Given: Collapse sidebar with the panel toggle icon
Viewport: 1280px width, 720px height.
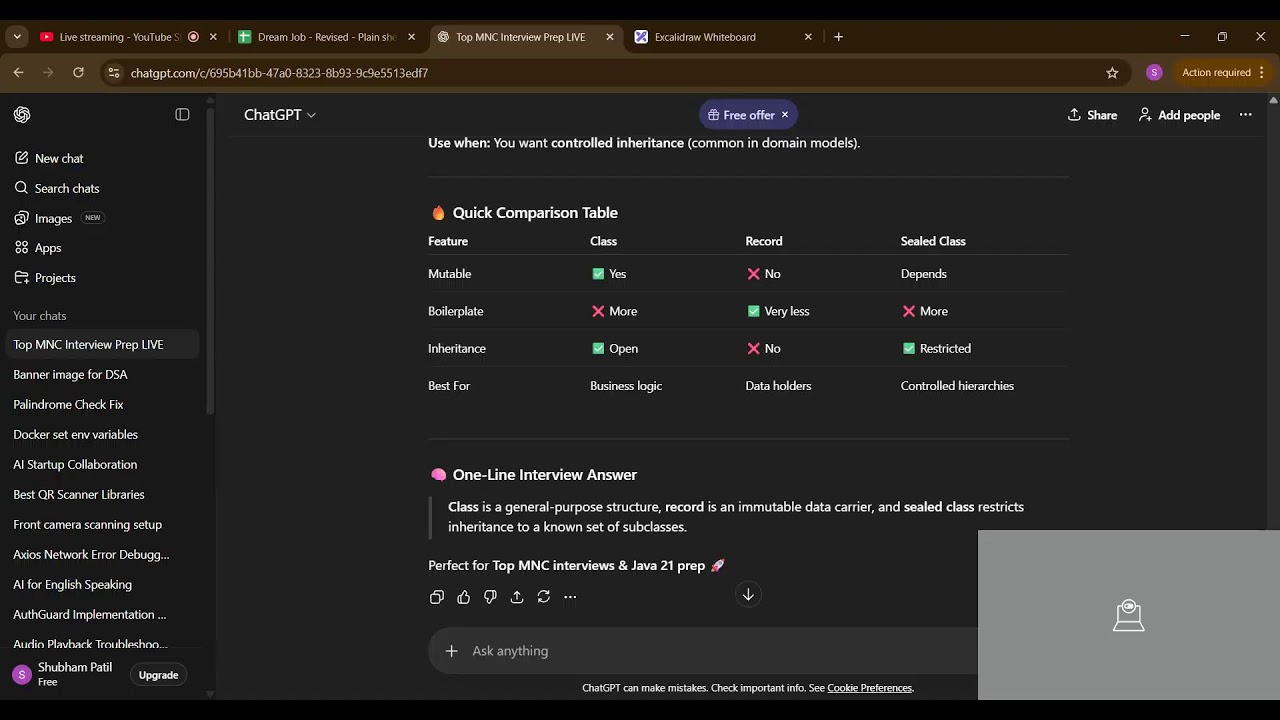Looking at the screenshot, I should (182, 115).
